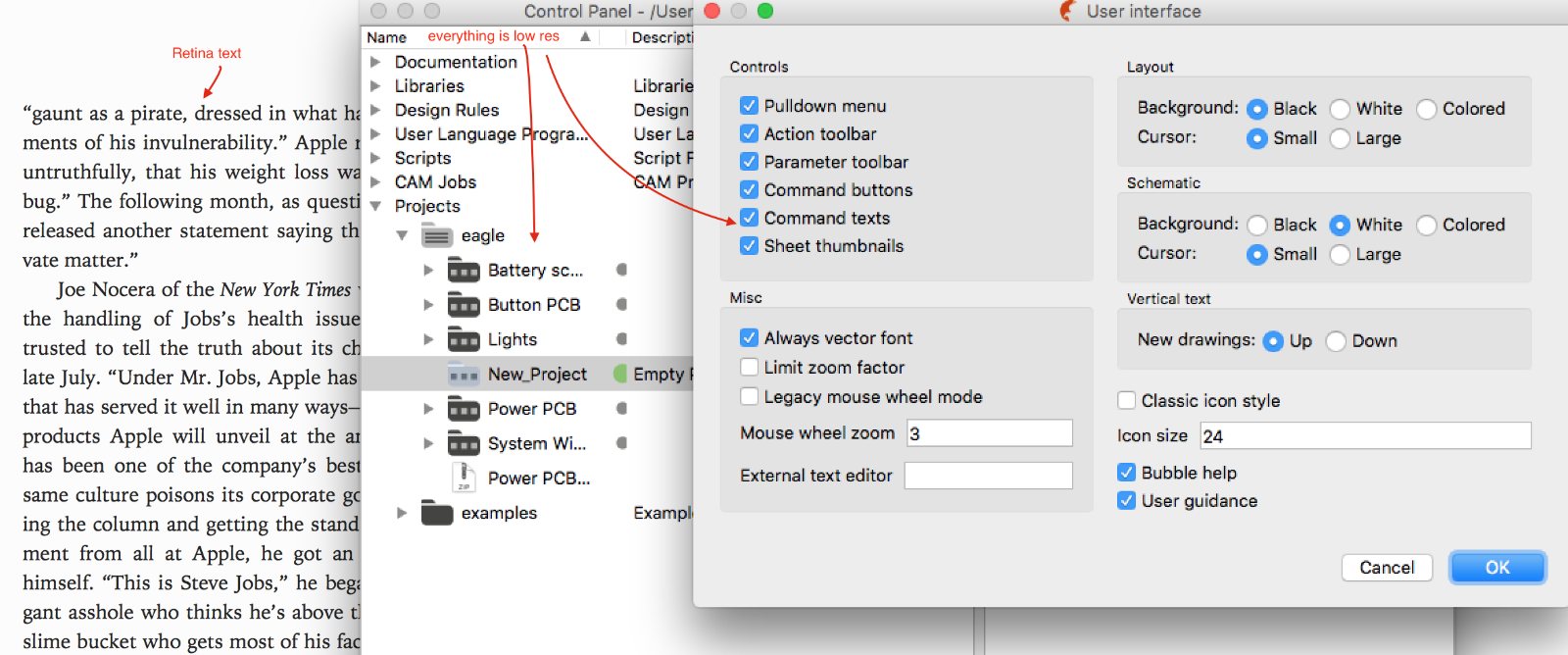Select Large cursor for Schematic

(x=1340, y=254)
